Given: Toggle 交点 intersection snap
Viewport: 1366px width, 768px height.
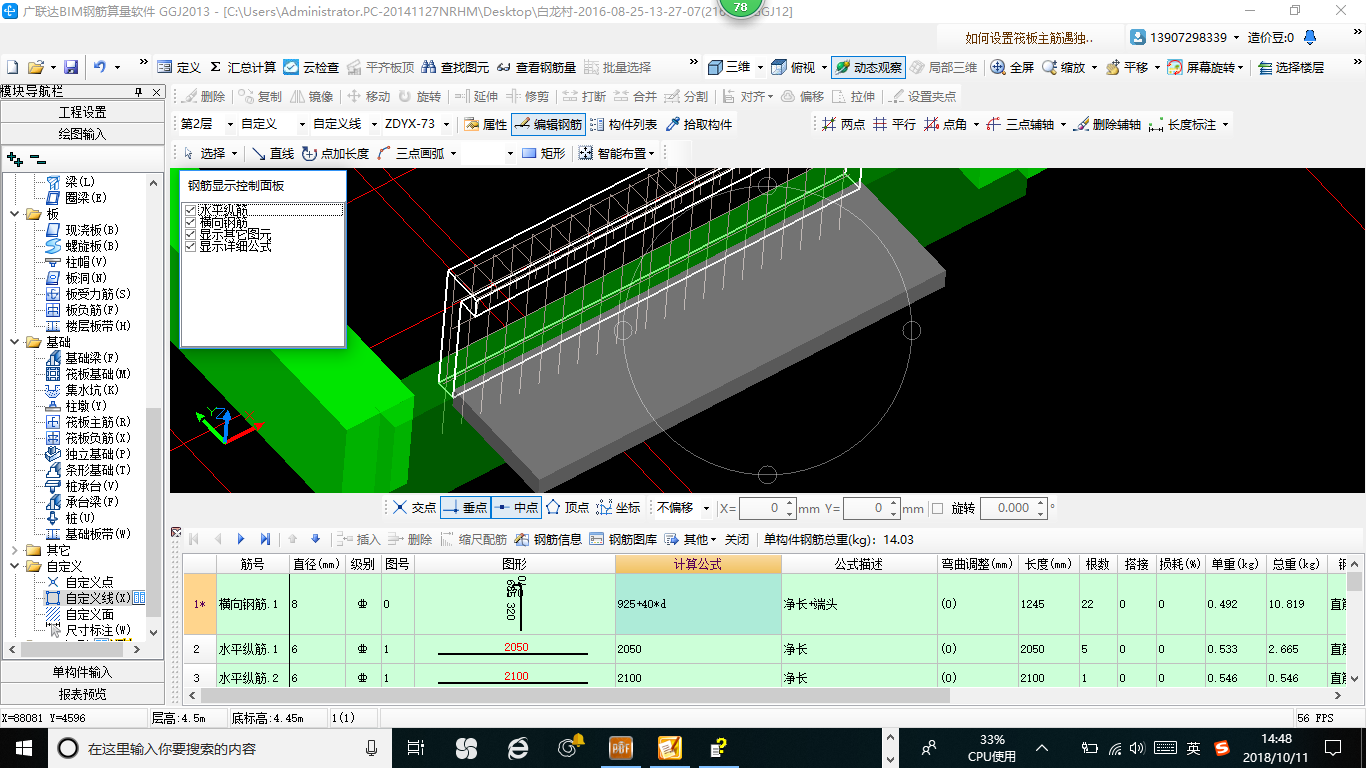Looking at the screenshot, I should pos(414,508).
